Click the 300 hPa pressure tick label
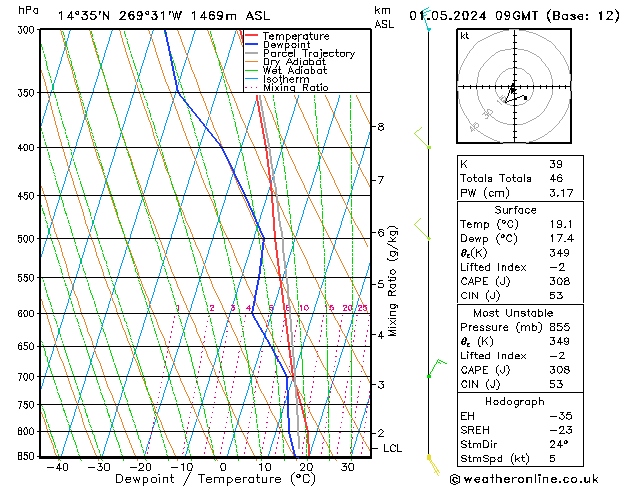Screen dimensions: 629x486 pos(26,30)
